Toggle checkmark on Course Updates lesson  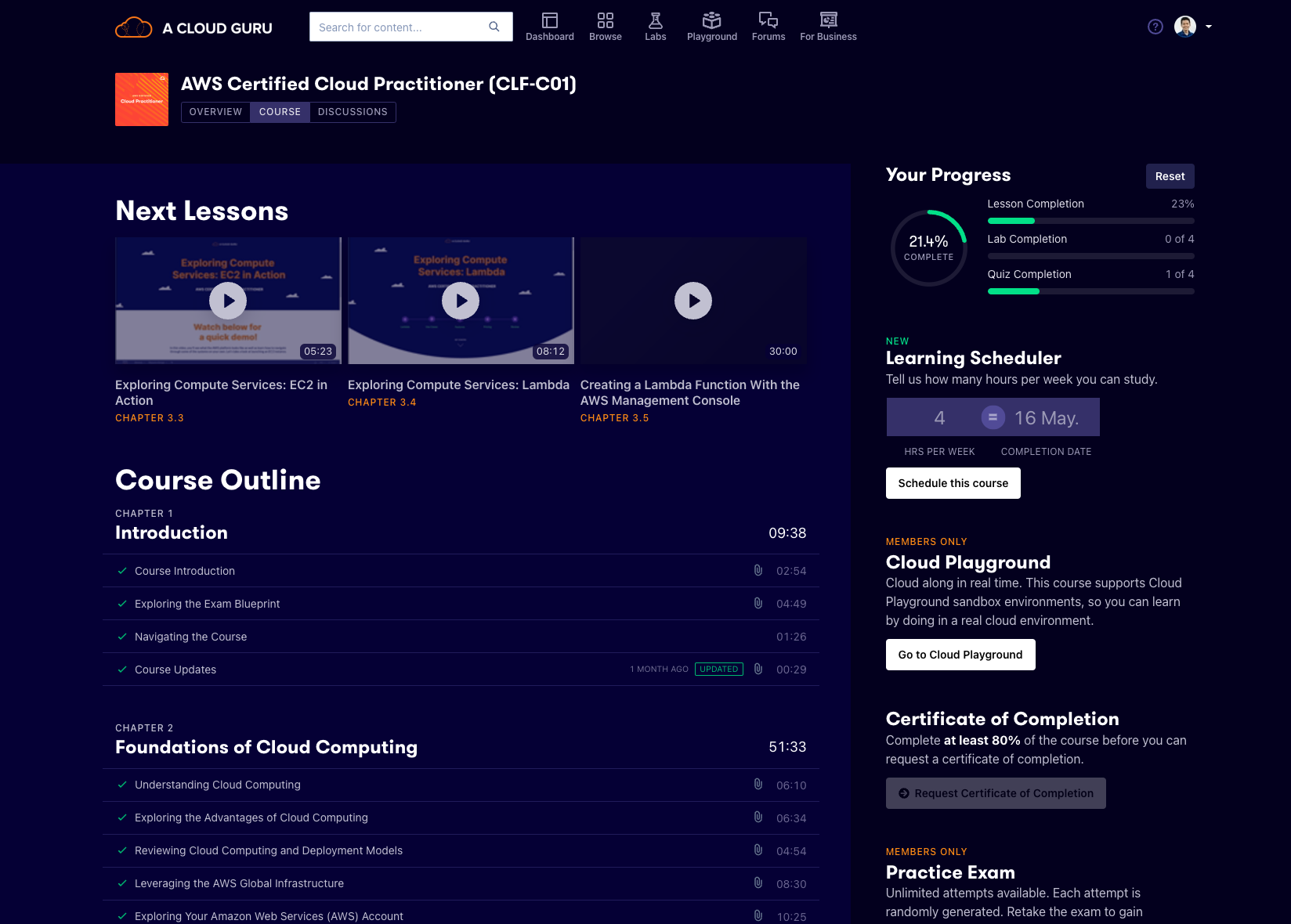pyautogui.click(x=122, y=670)
